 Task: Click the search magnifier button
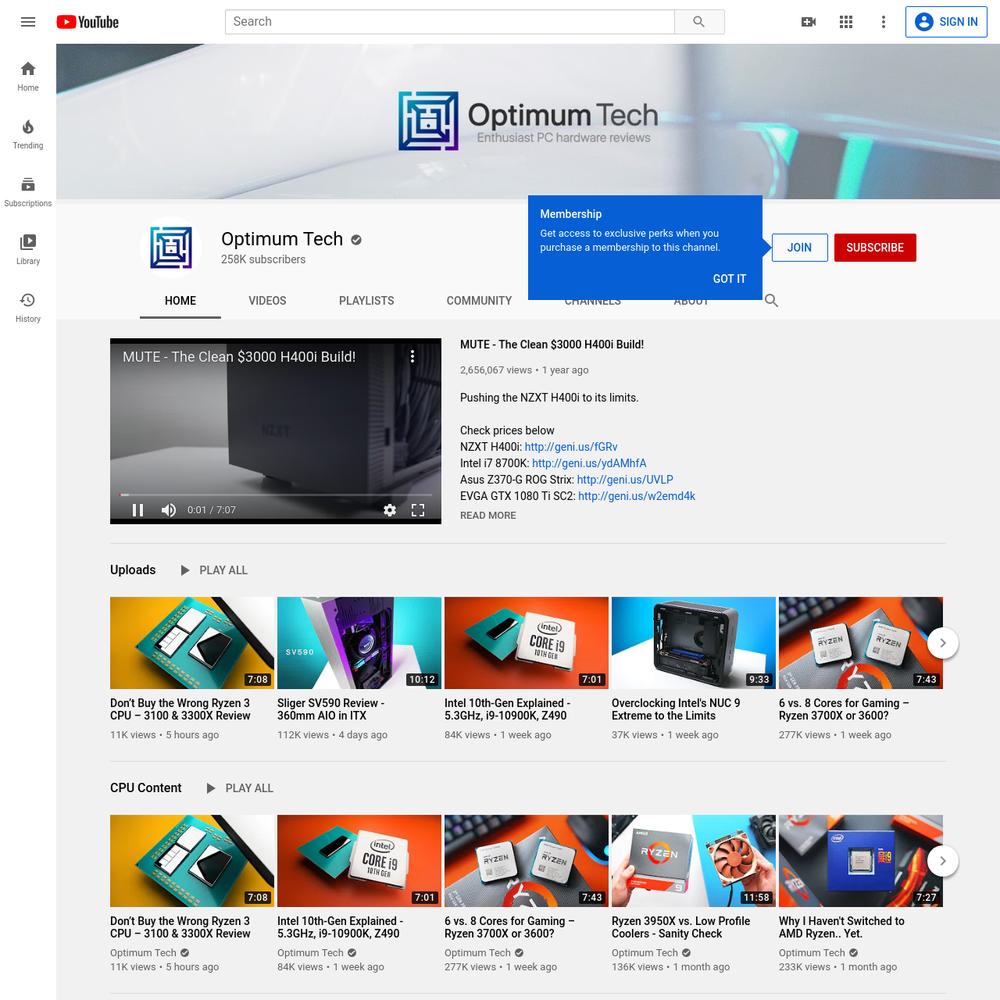tap(699, 22)
